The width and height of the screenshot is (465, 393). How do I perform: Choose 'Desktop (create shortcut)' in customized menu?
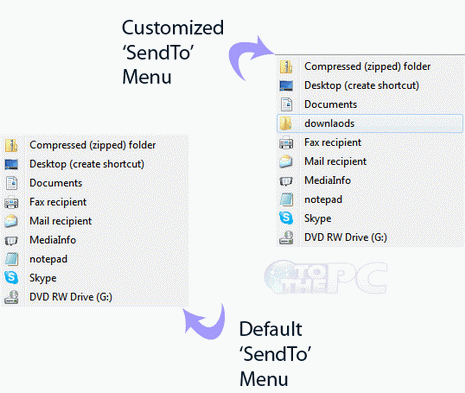point(362,86)
